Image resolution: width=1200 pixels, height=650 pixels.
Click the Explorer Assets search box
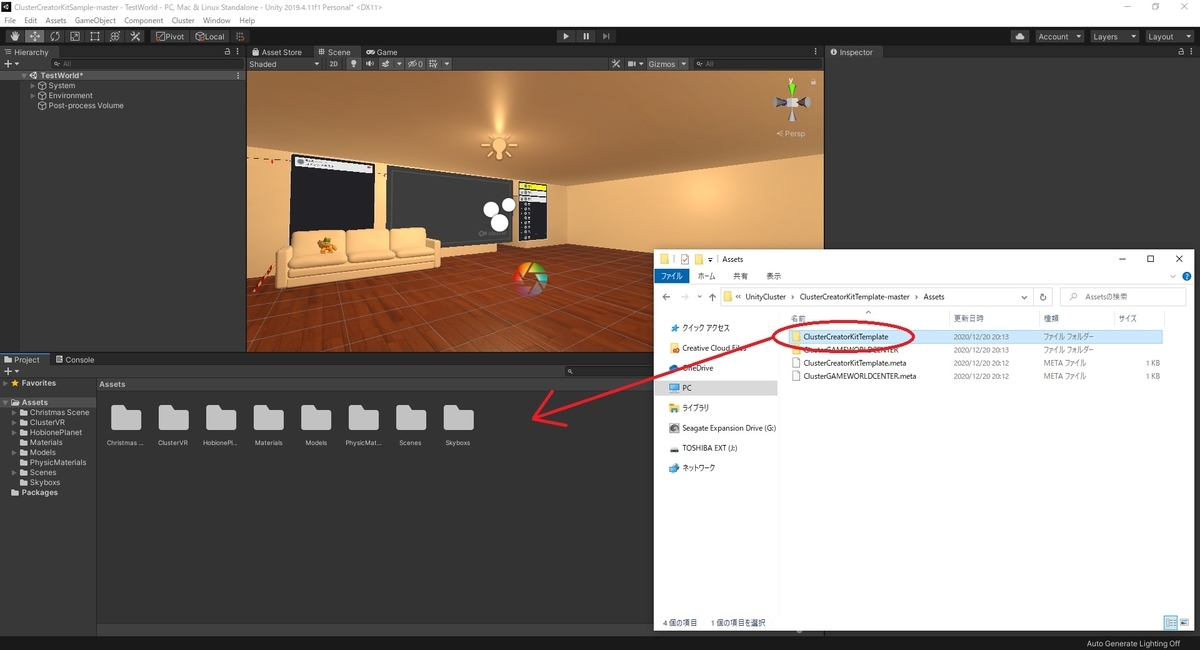tap(1124, 297)
